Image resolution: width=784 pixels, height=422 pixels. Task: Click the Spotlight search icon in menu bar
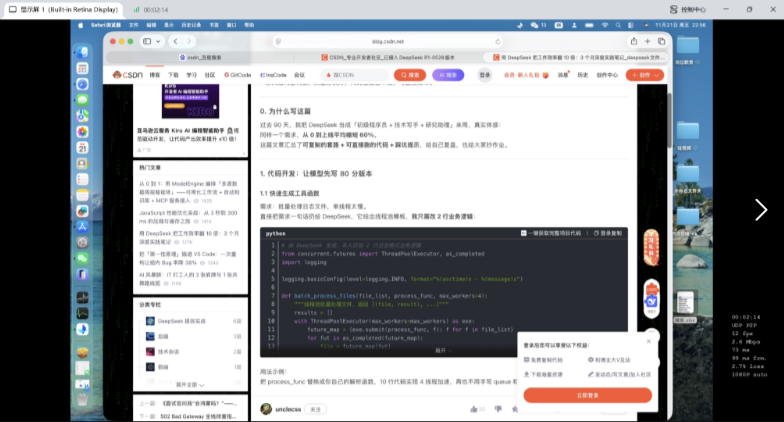[x=618, y=25]
